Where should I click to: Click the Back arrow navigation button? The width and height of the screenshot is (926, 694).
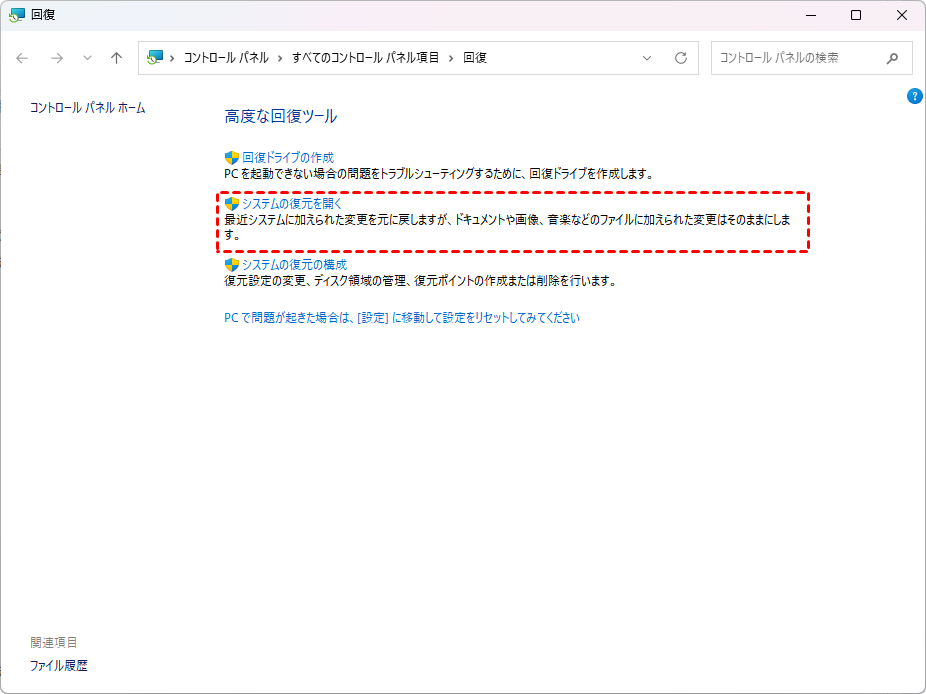pyautogui.click(x=22, y=58)
